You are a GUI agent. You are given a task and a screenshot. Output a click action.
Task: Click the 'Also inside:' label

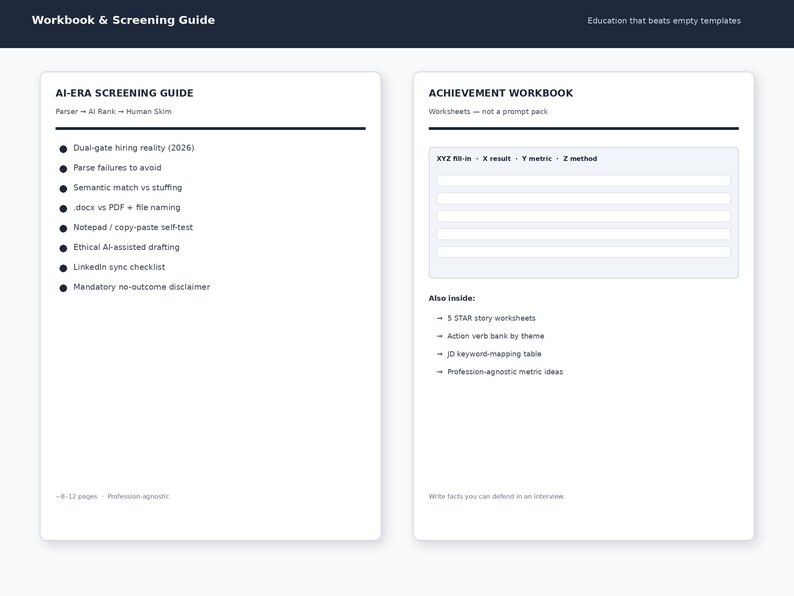(452, 298)
